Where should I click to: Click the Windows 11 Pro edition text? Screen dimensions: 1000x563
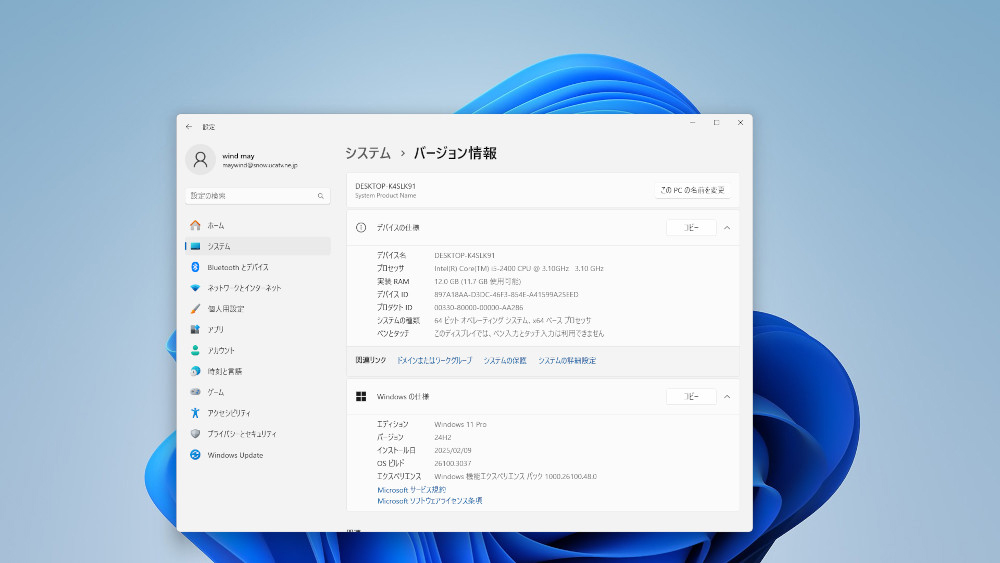[x=460, y=424]
